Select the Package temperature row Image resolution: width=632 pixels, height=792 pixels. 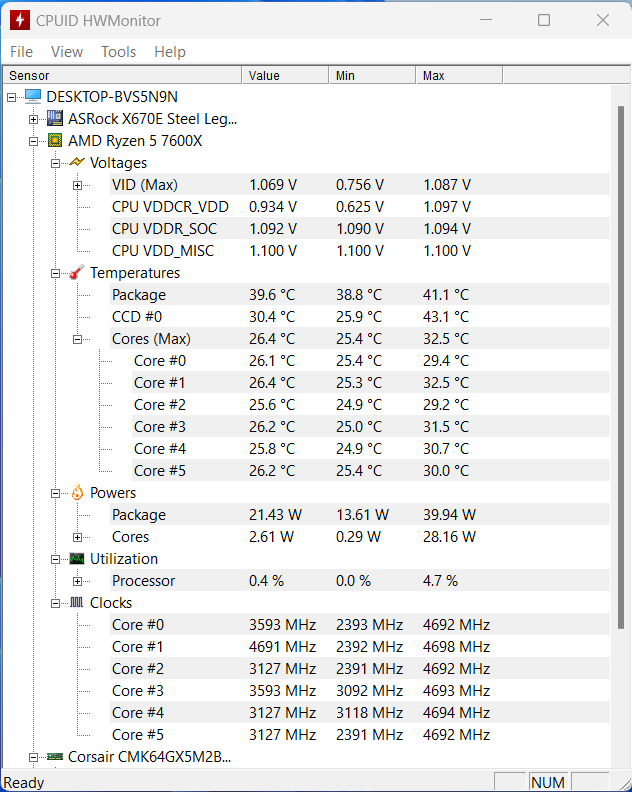click(x=360, y=294)
